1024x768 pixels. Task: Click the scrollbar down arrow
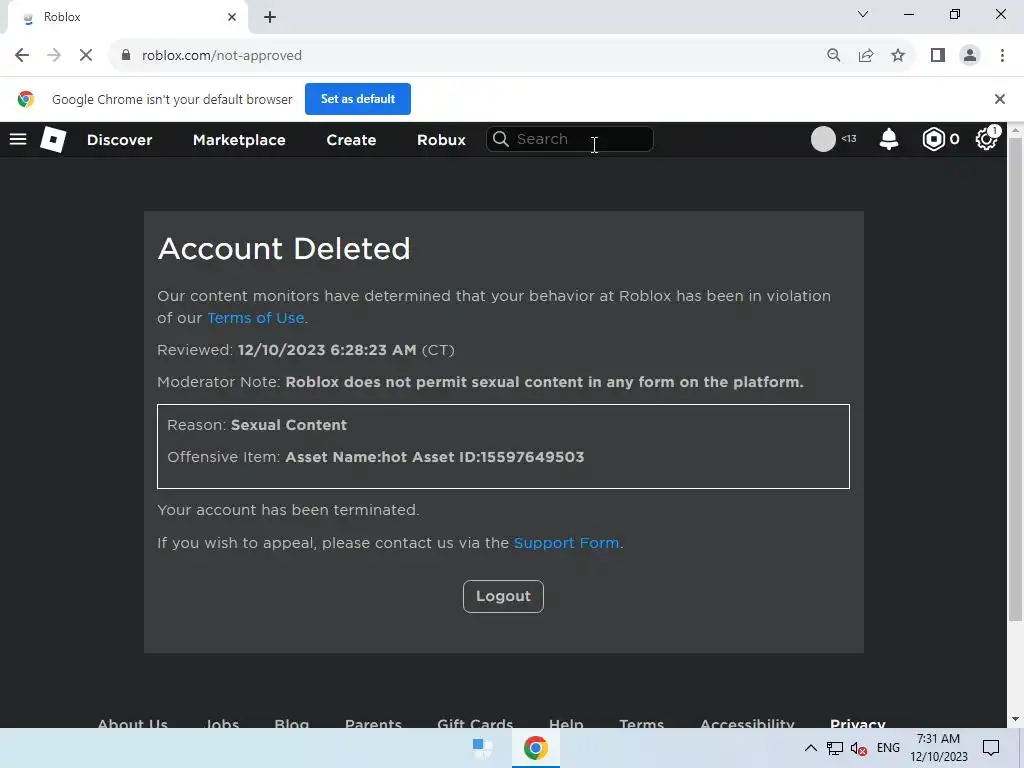(1015, 719)
